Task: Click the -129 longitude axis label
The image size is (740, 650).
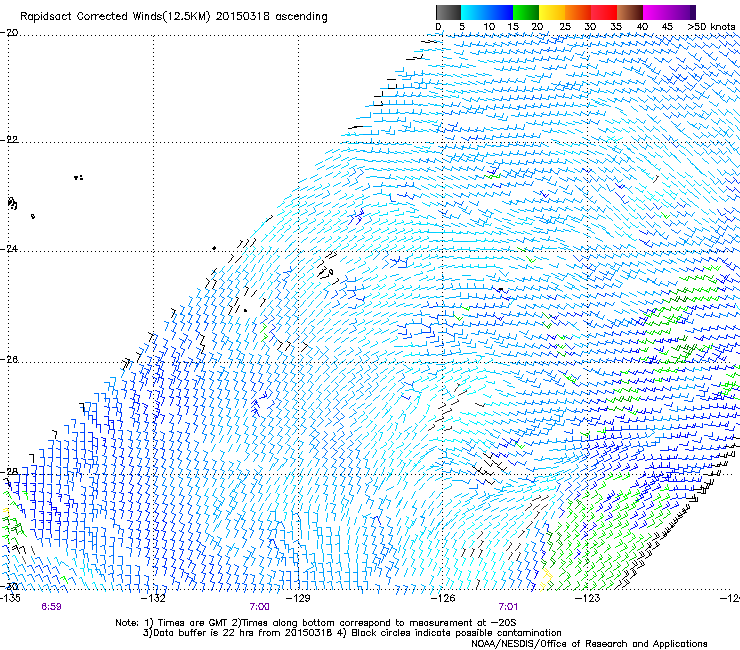Action: click(x=298, y=598)
